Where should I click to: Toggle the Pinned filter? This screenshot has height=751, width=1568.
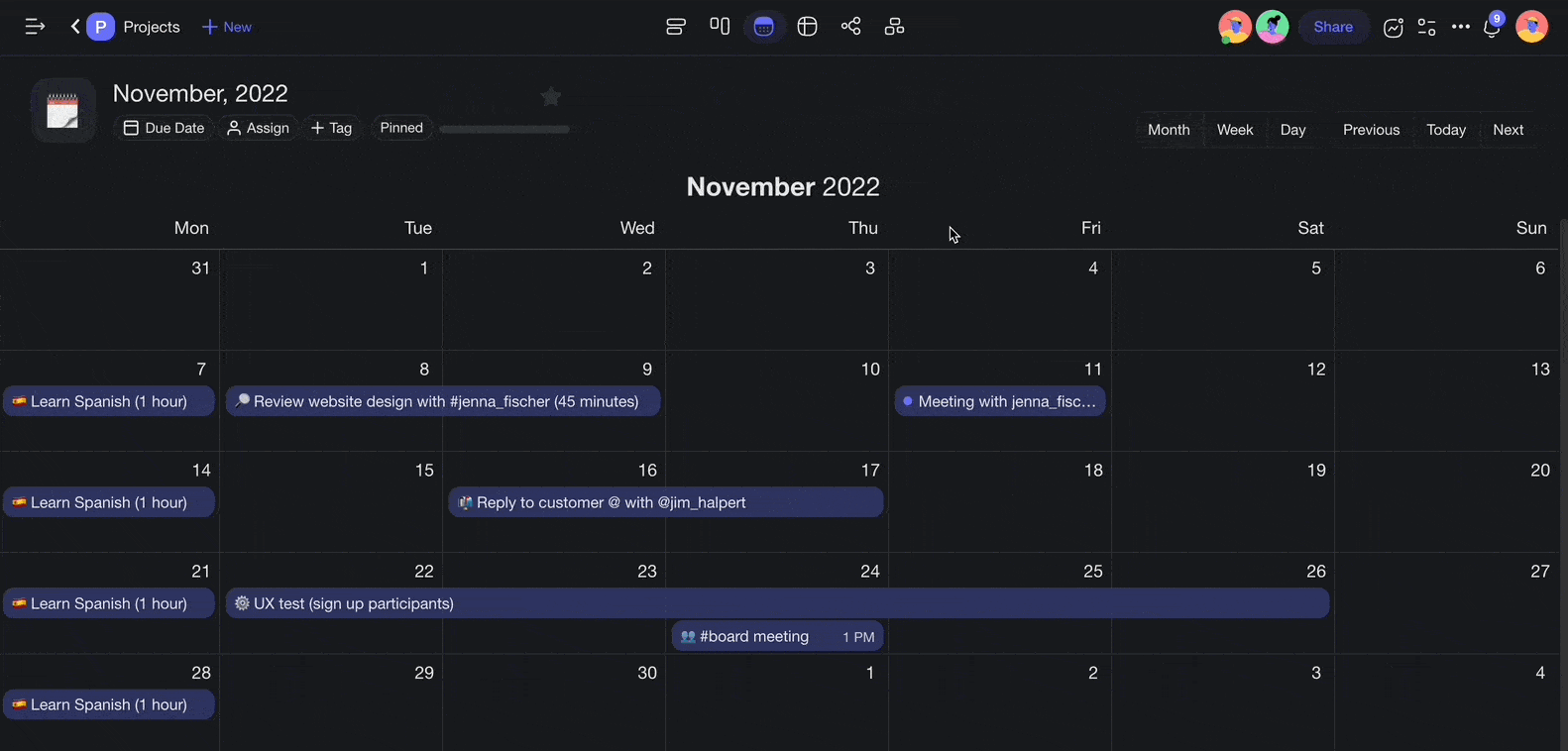[401, 128]
